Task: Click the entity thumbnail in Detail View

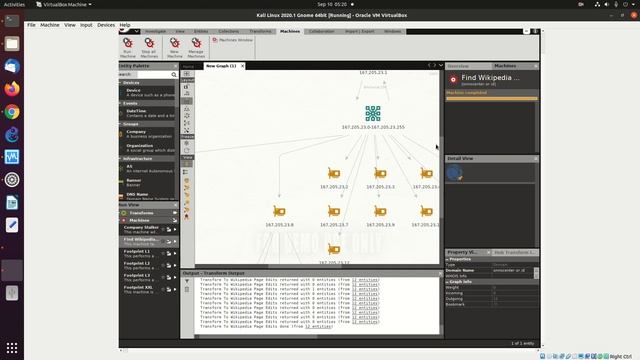Action: point(454,173)
